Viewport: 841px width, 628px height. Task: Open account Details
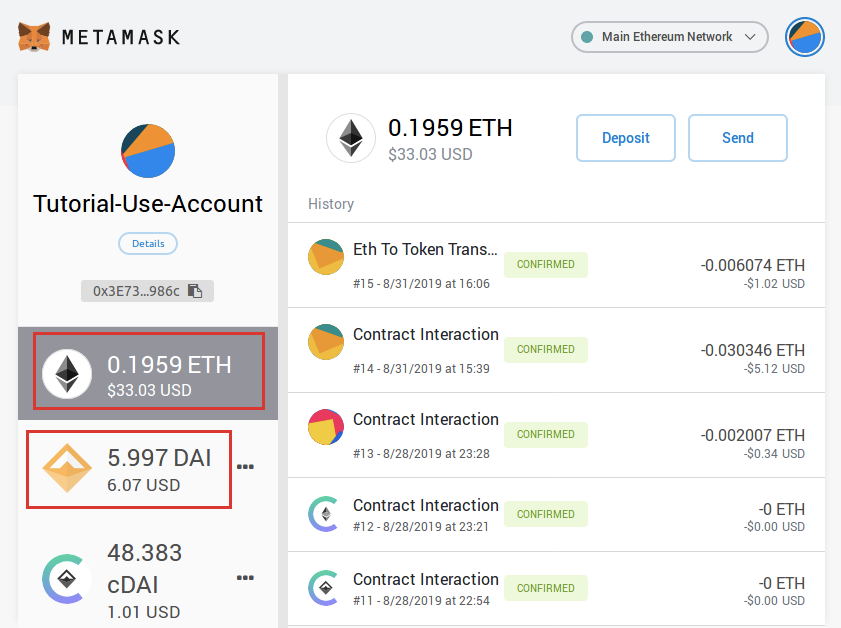pos(148,243)
